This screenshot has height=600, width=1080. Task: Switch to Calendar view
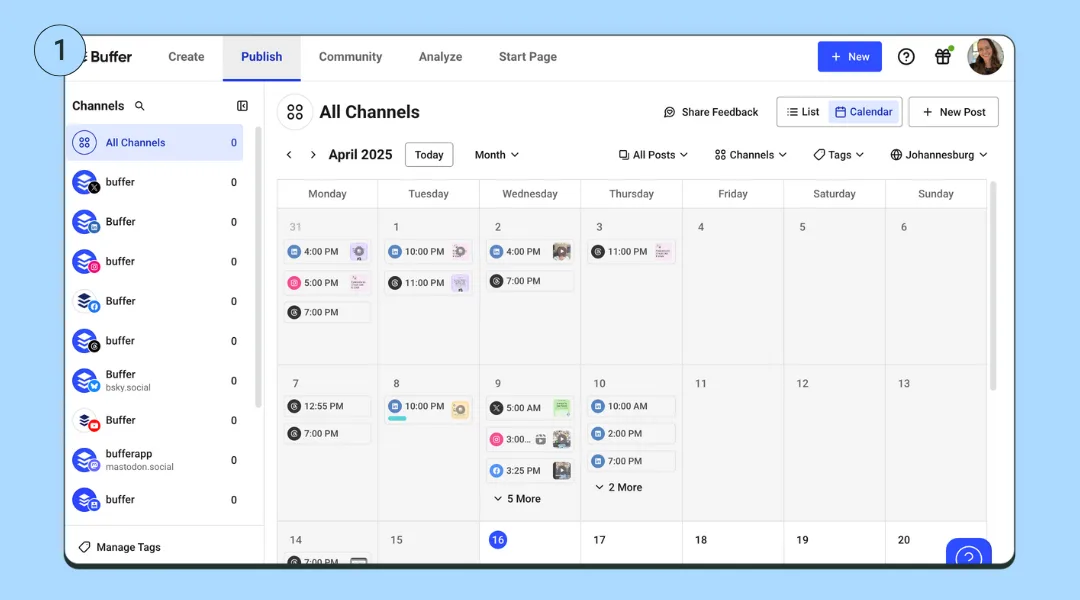point(864,111)
